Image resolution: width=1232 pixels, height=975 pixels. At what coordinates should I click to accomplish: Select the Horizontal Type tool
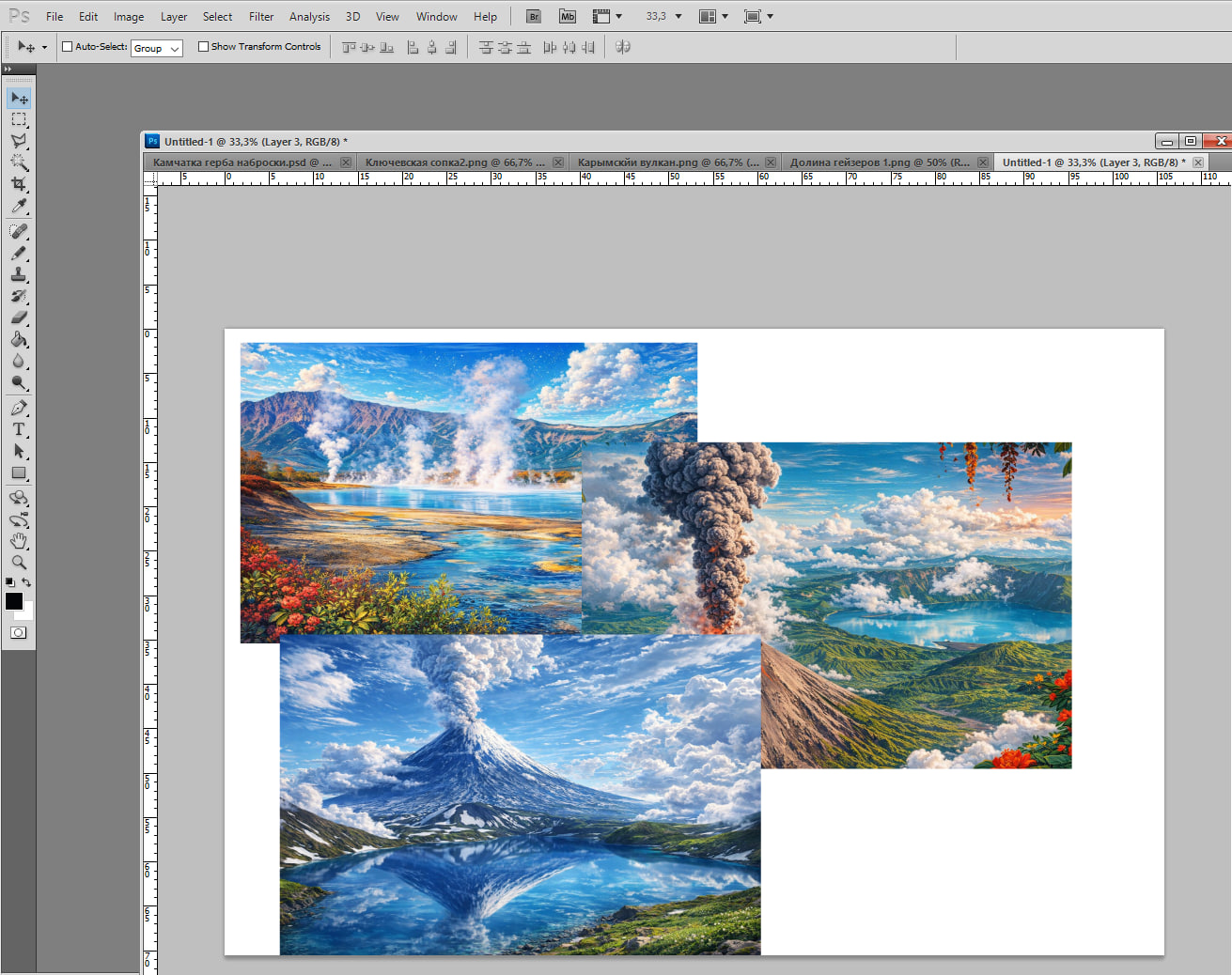pos(19,429)
